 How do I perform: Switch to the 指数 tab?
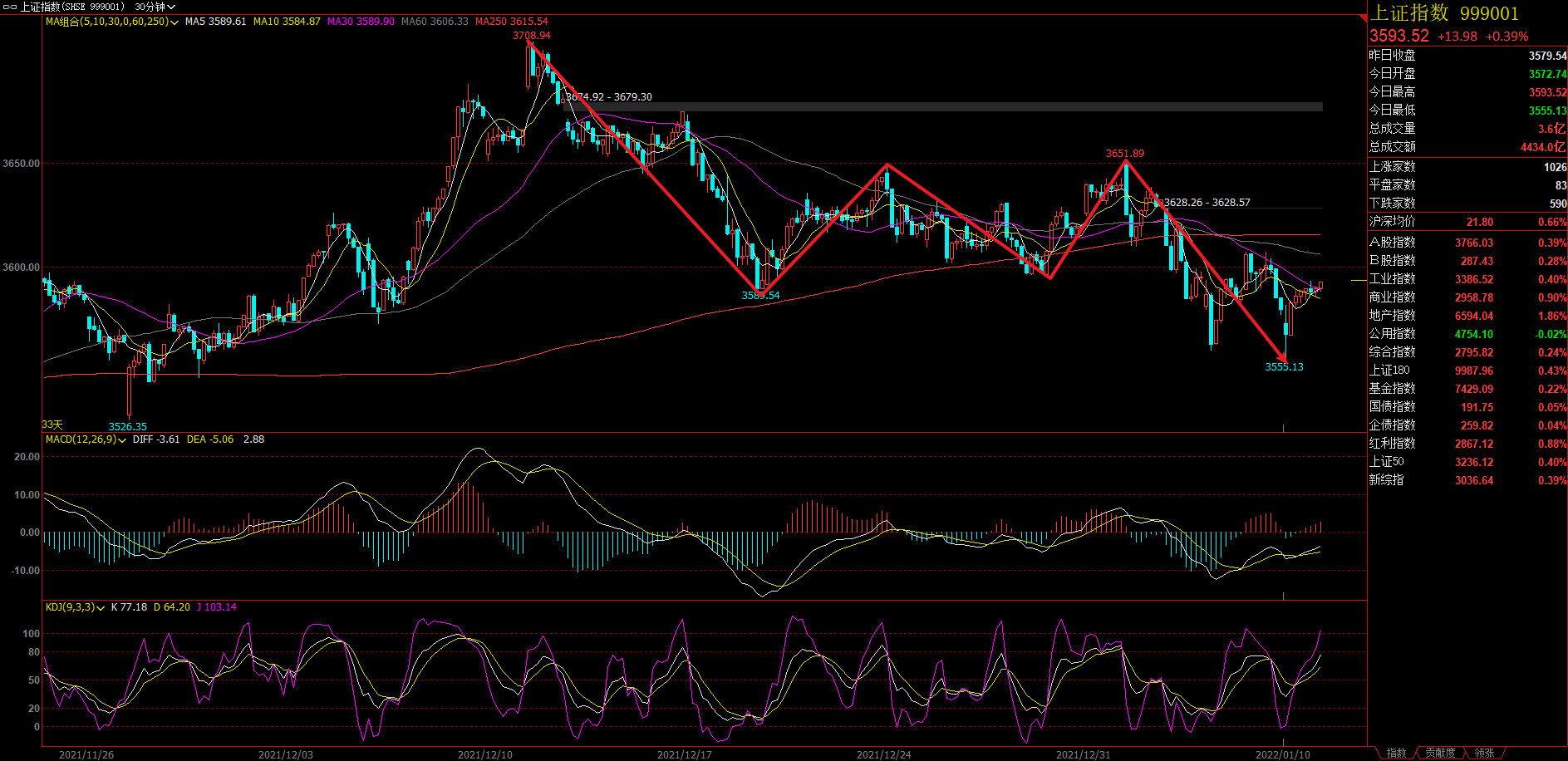coord(1396,753)
